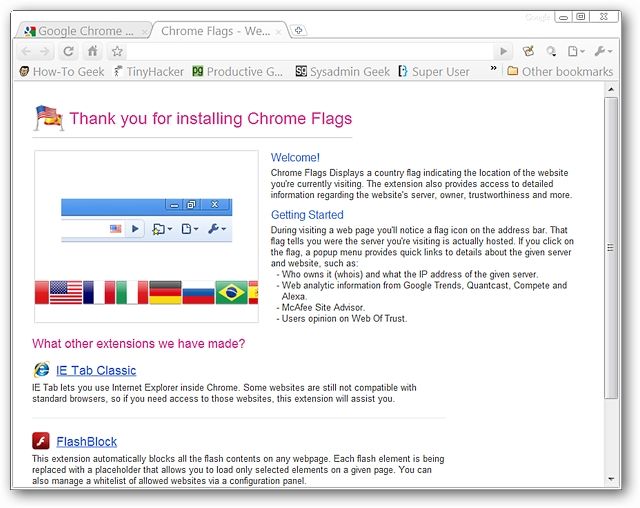Bookmark this page with the star

click(117, 51)
